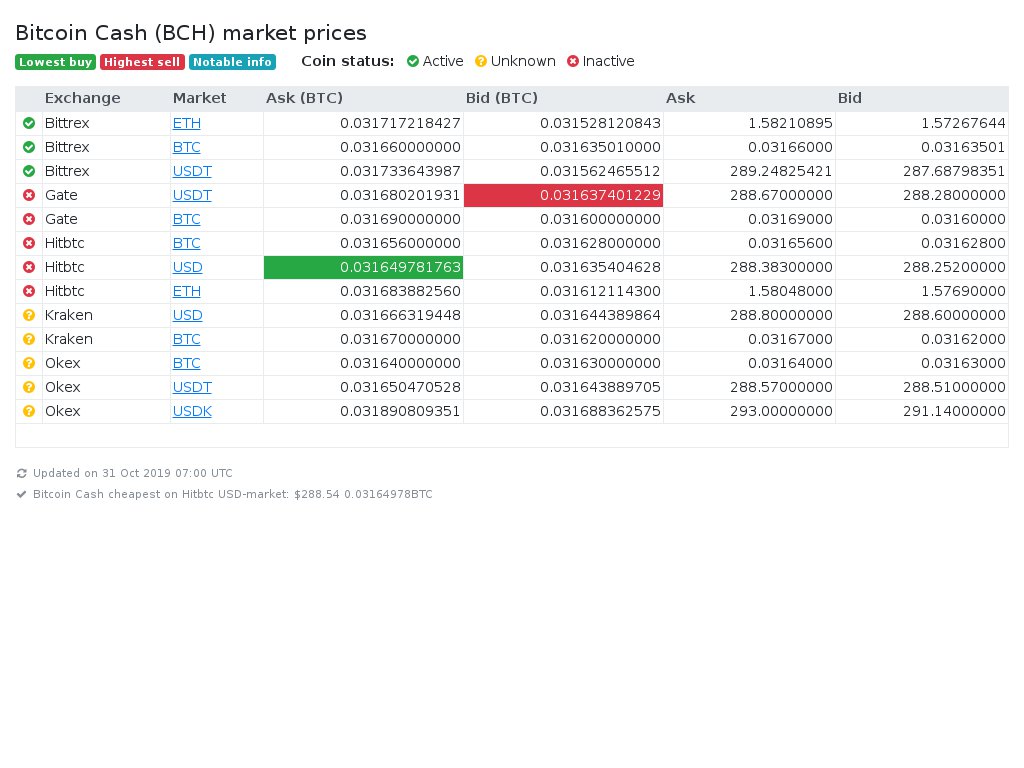1024x768 pixels.
Task: Click active status icon for Bittrex USDT row
Action: pos(29,171)
